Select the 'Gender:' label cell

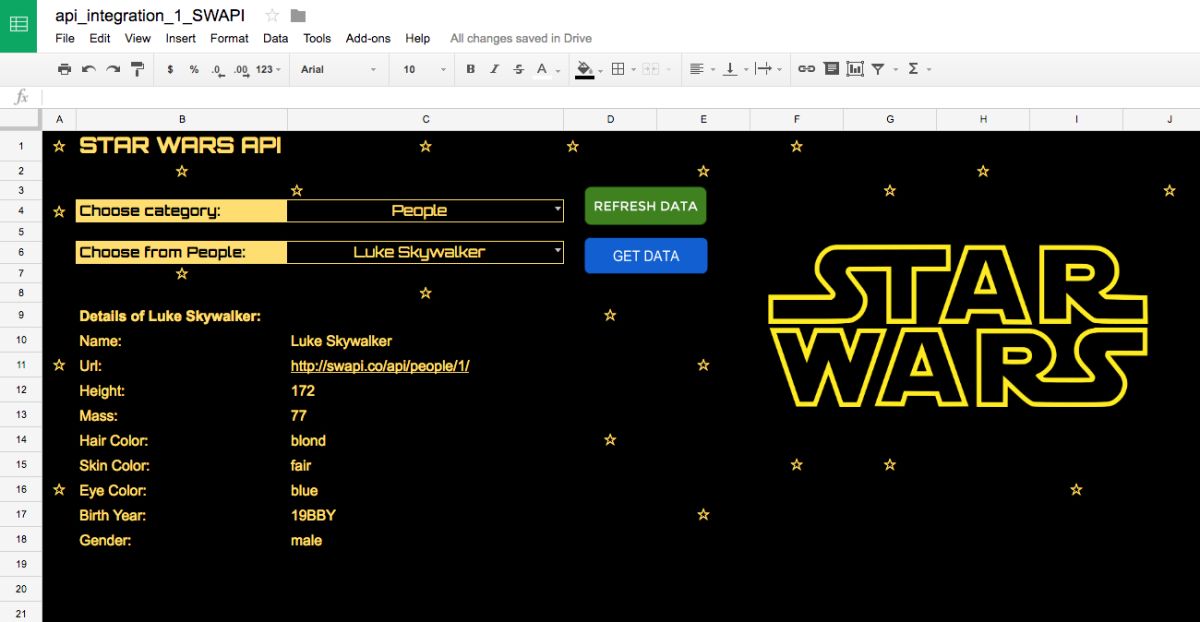coord(182,540)
